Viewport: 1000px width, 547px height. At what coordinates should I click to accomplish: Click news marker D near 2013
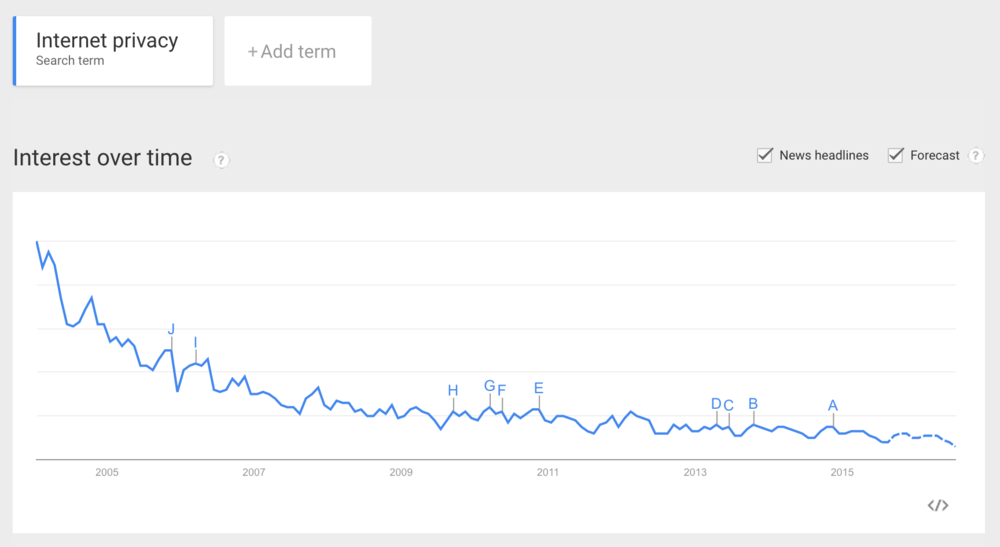[716, 404]
